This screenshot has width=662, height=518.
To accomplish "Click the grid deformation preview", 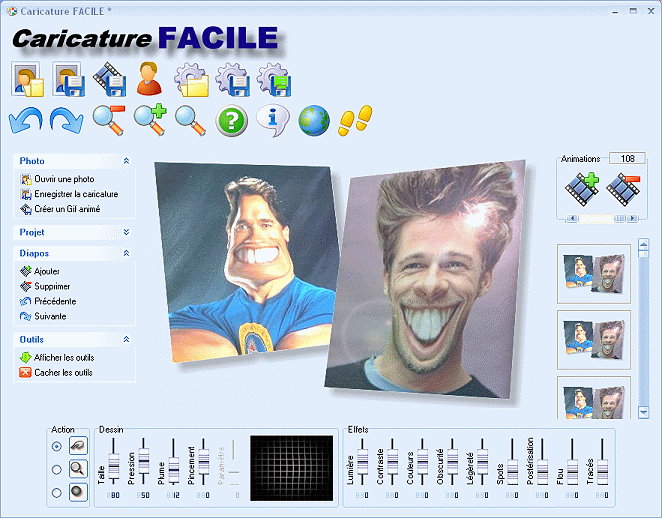I will (x=291, y=468).
